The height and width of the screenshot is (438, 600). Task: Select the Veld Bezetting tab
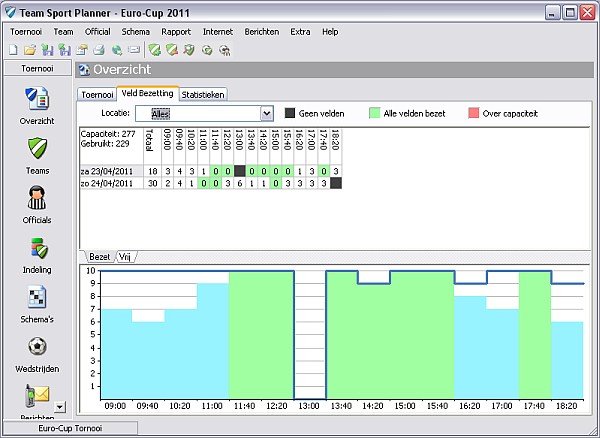tap(148, 93)
